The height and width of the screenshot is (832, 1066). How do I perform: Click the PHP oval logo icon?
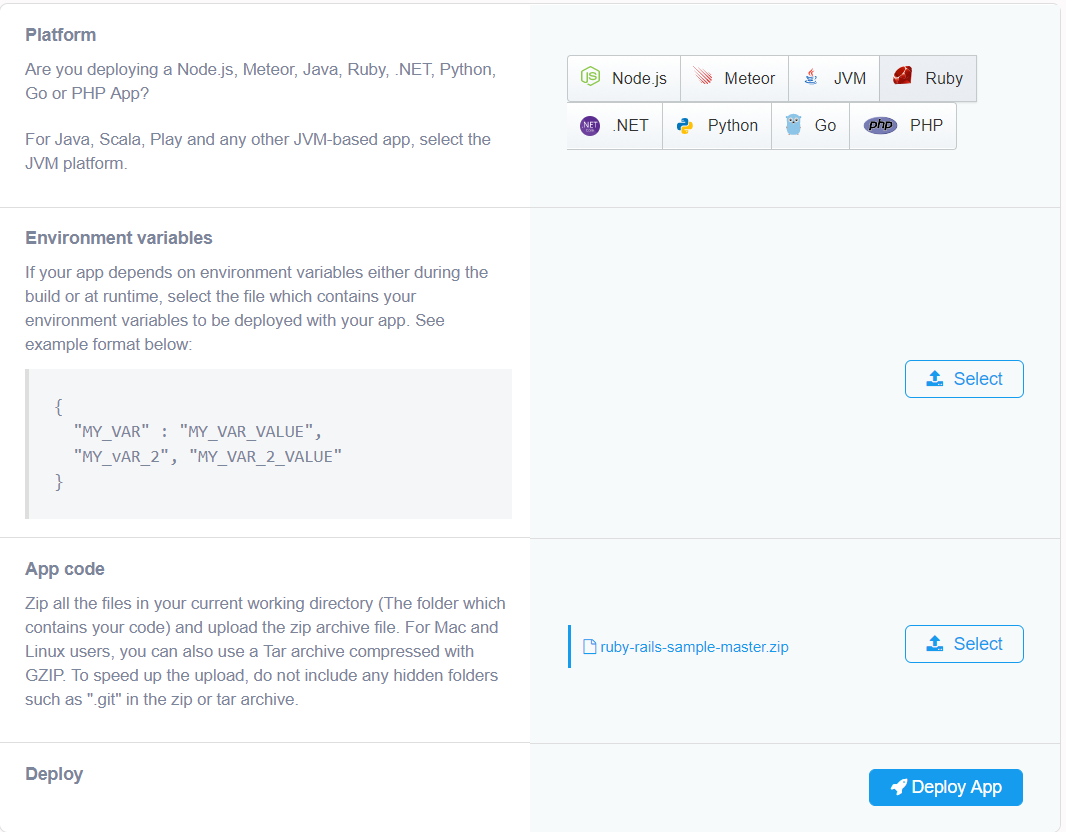point(880,125)
